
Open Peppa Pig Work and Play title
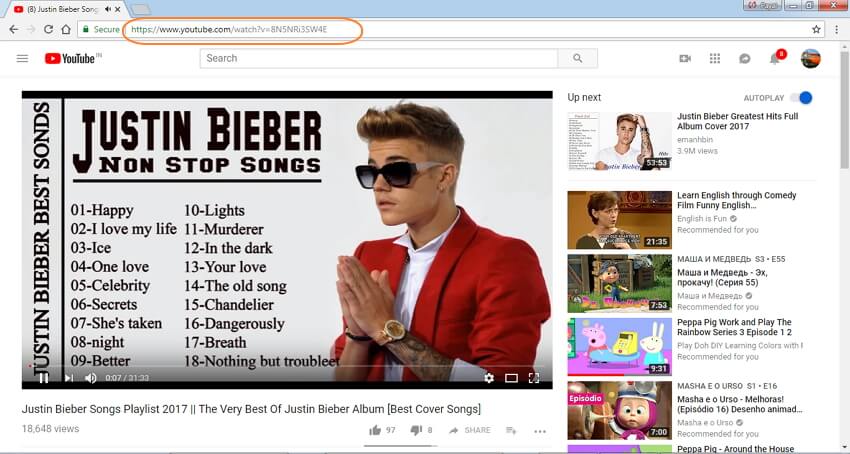click(735, 327)
